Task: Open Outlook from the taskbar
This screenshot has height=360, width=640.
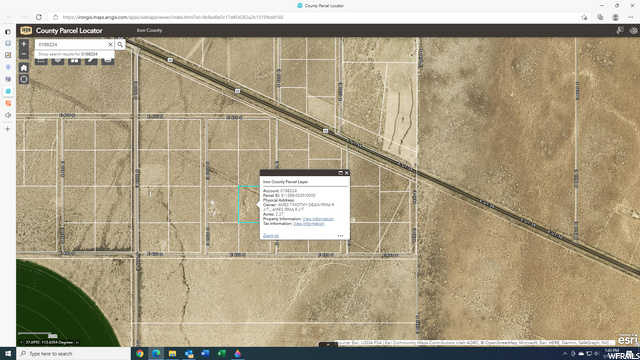Action: coord(189,353)
